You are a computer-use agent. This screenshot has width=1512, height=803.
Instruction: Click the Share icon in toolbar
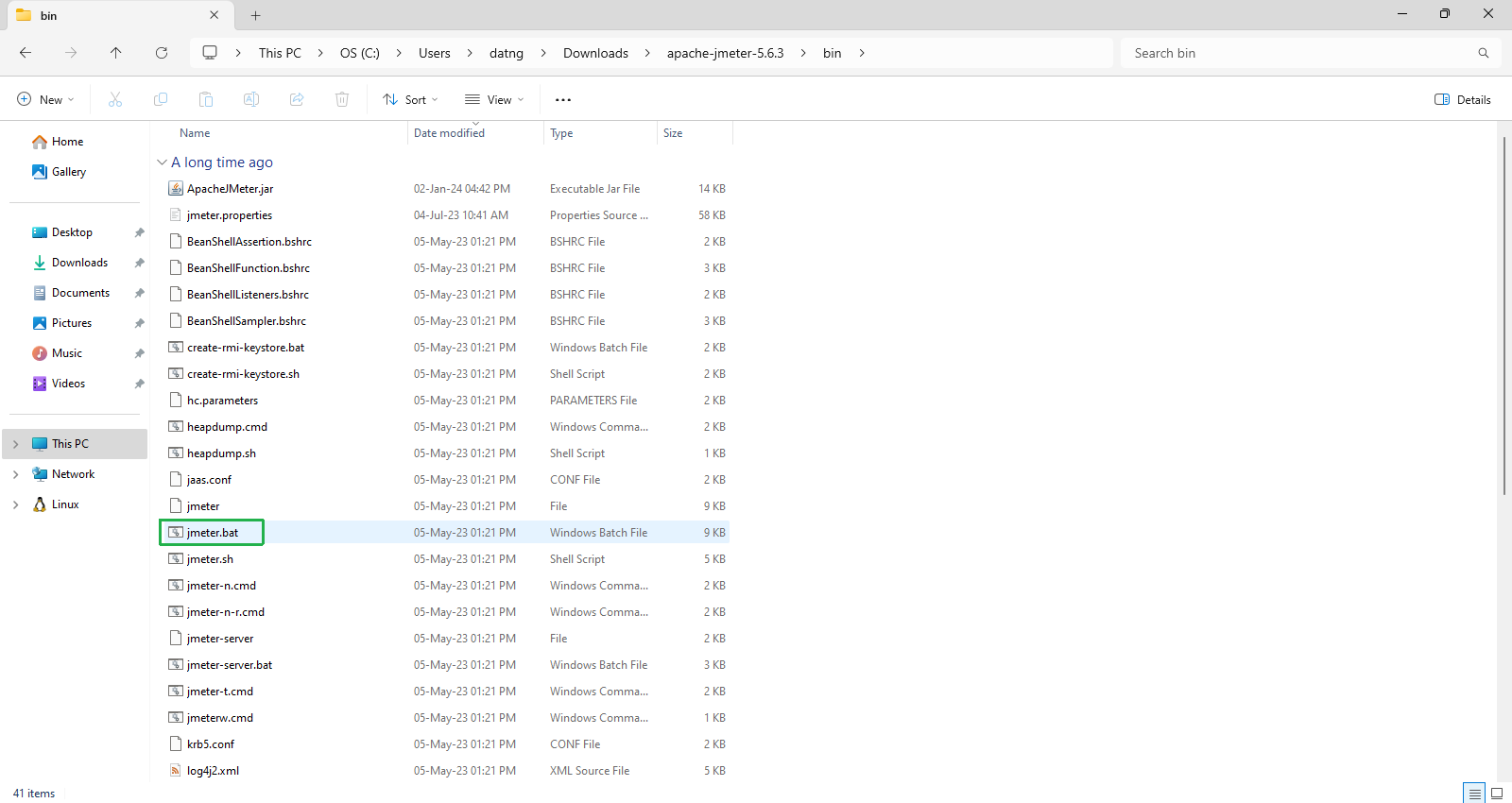pyautogui.click(x=297, y=99)
